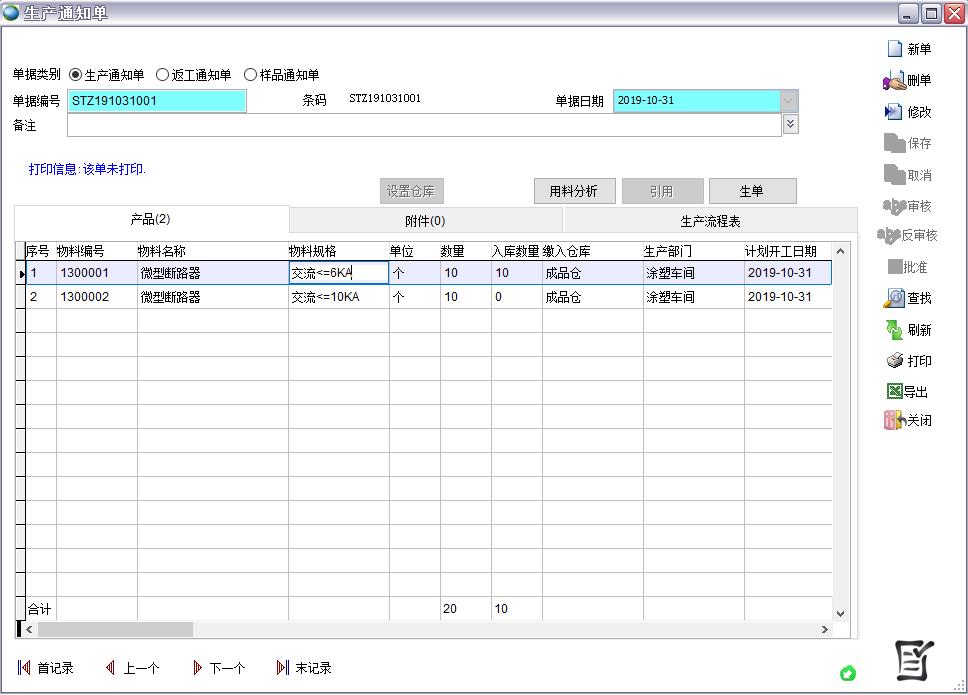The height and width of the screenshot is (695, 968).
Task: Click the 关闭 close form icon
Action: point(894,421)
